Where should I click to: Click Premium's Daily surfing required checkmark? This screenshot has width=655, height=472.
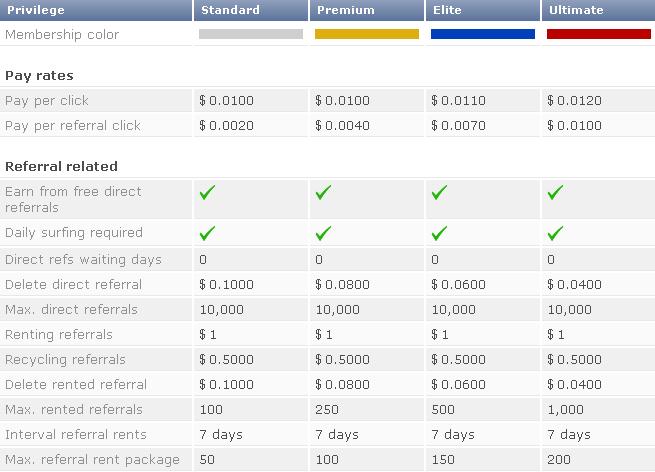point(323,233)
